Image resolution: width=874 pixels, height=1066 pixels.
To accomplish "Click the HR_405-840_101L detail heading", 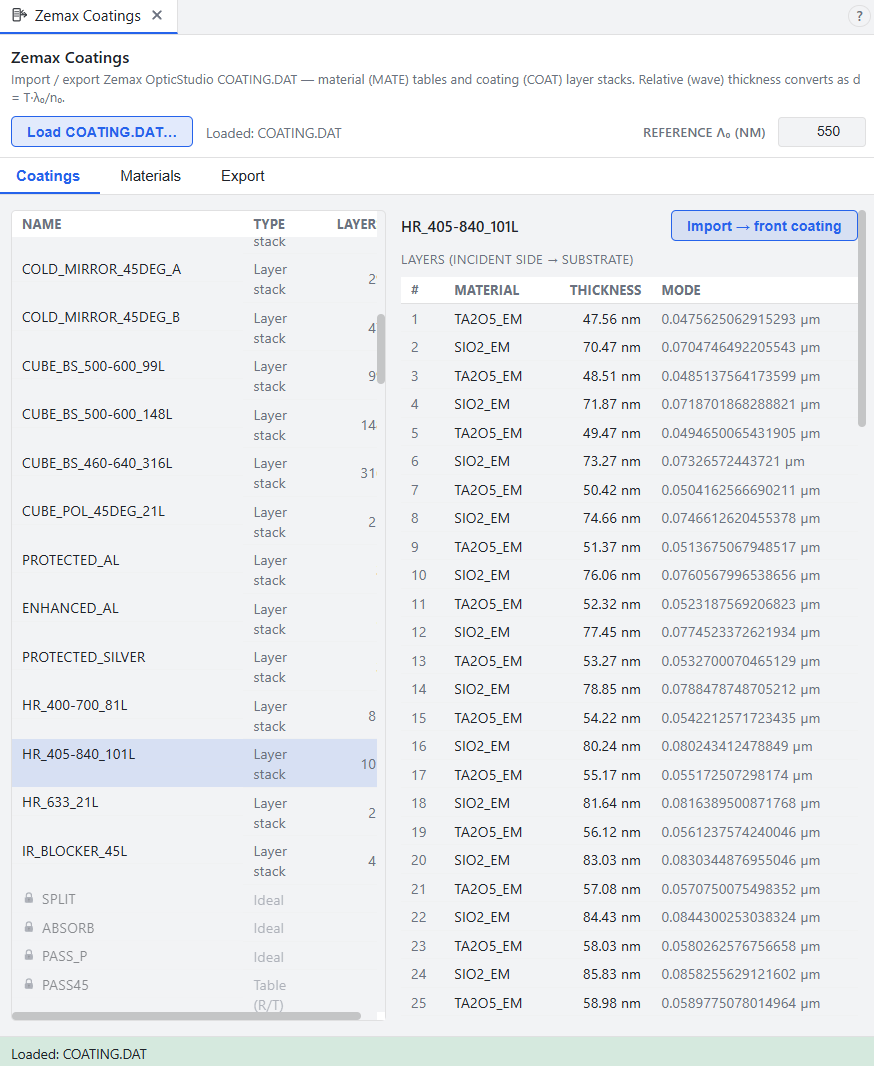I will (459, 227).
